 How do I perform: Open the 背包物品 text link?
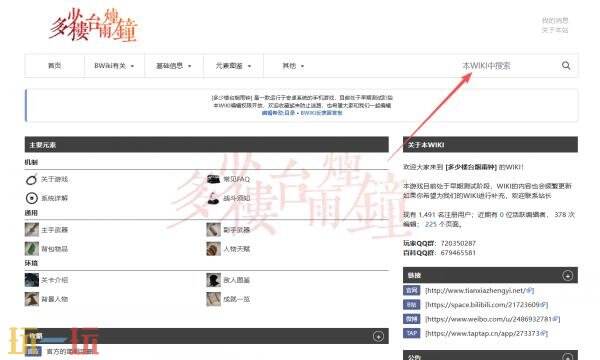54,249
